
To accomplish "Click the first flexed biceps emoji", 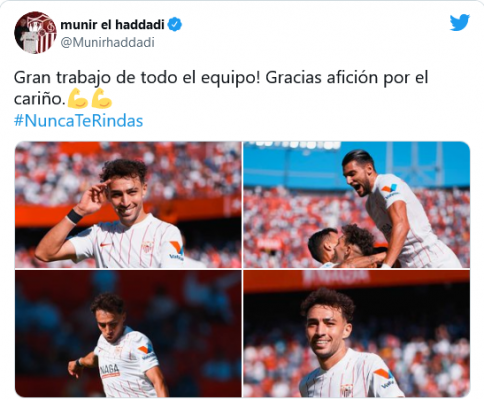I will coord(77,98).
